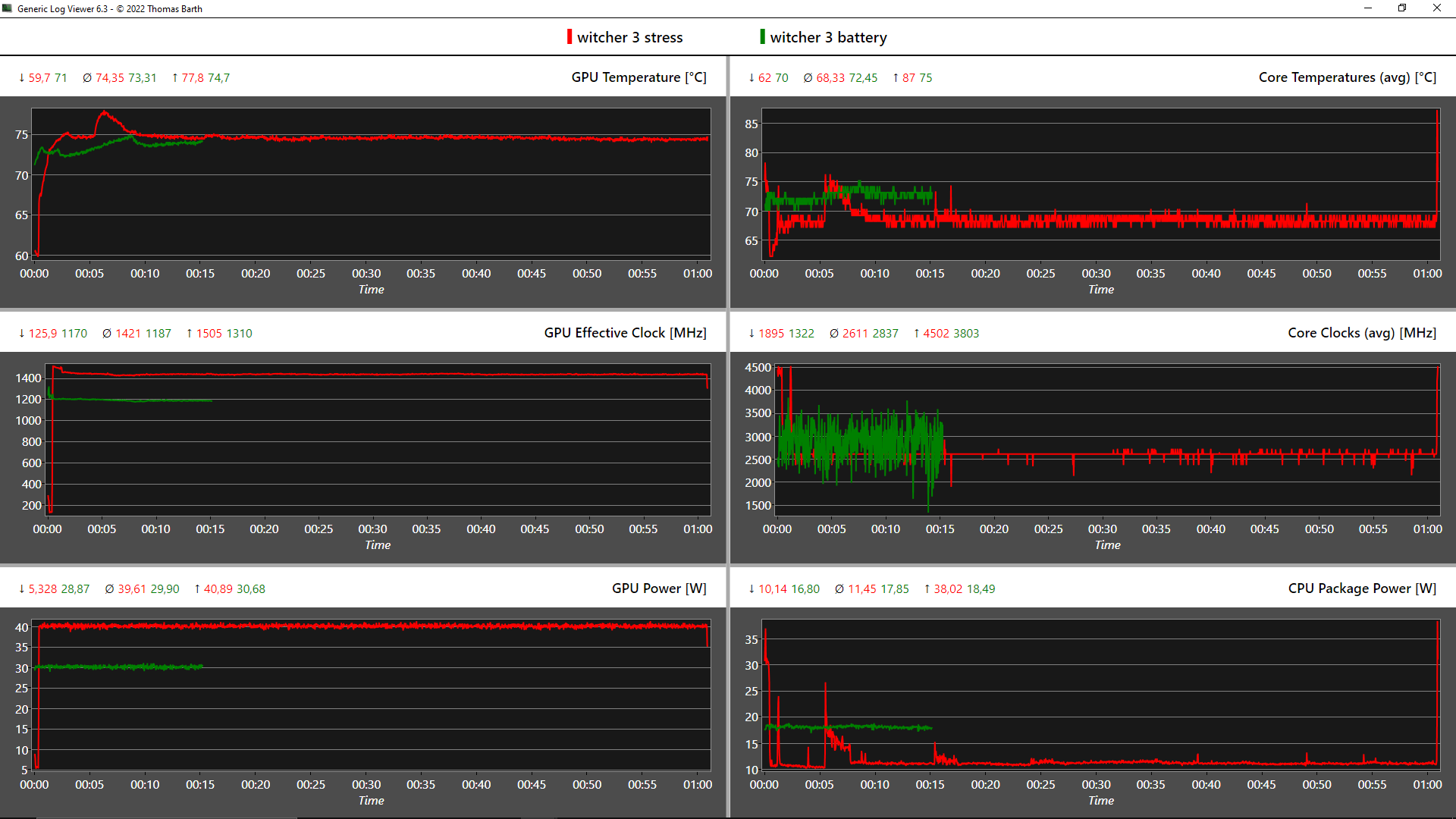
Task: Click the minimum arrow icon in Core Clocks stats
Action: (x=752, y=334)
